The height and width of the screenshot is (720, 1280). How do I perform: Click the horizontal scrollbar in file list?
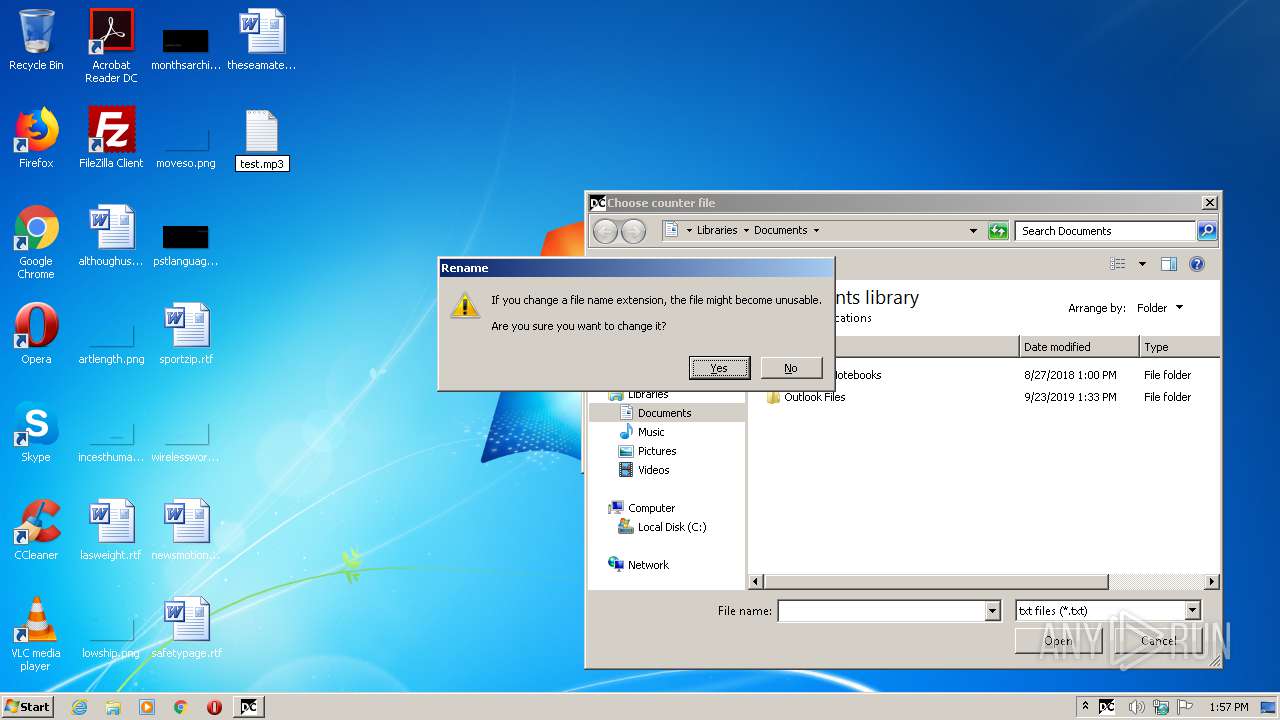pos(935,581)
